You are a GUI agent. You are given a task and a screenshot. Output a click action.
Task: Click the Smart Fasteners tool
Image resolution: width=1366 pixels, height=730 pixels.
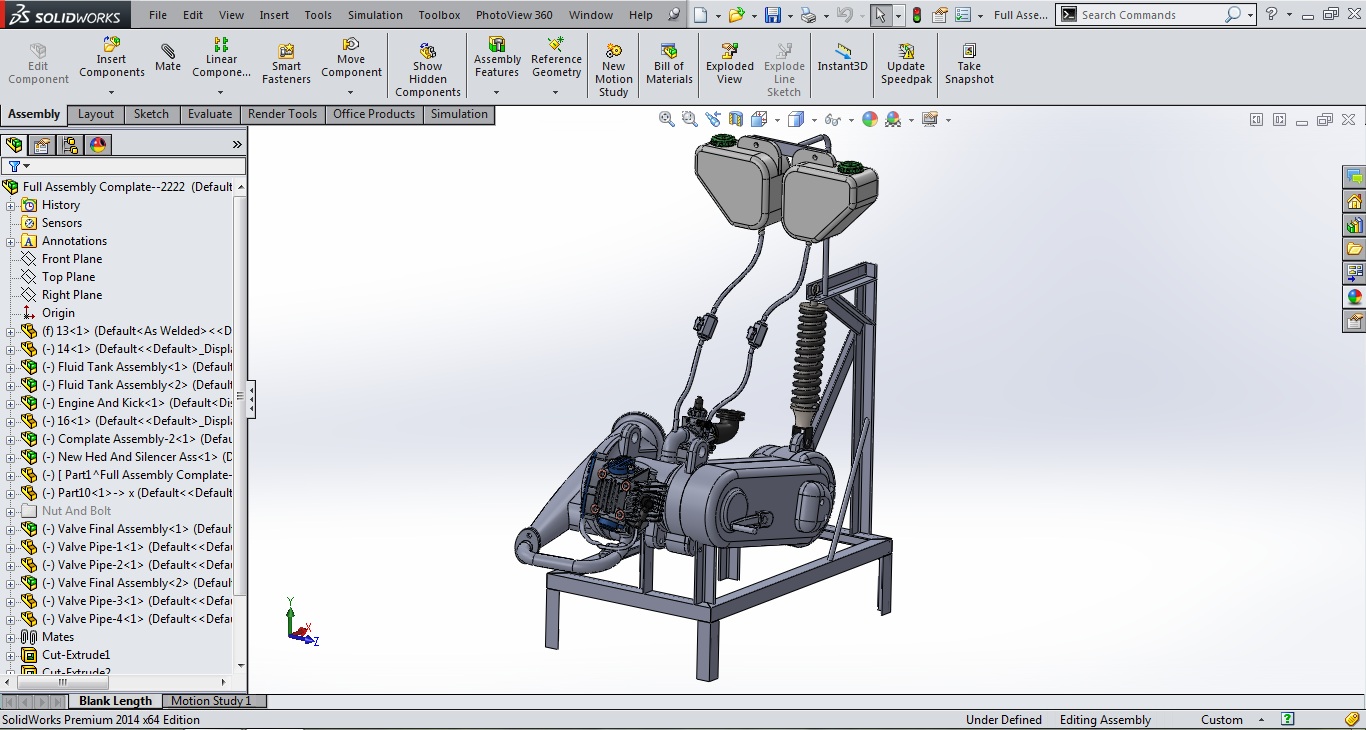pos(286,65)
